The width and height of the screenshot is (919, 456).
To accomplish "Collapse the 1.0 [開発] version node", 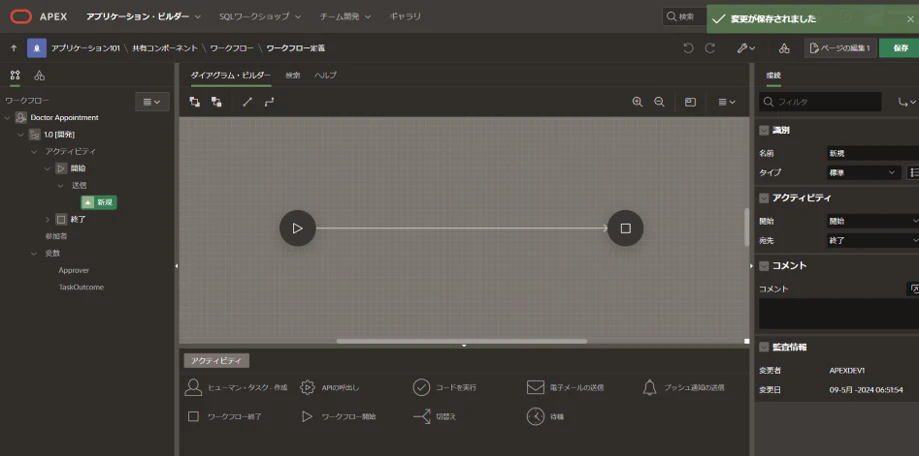I will (21, 135).
